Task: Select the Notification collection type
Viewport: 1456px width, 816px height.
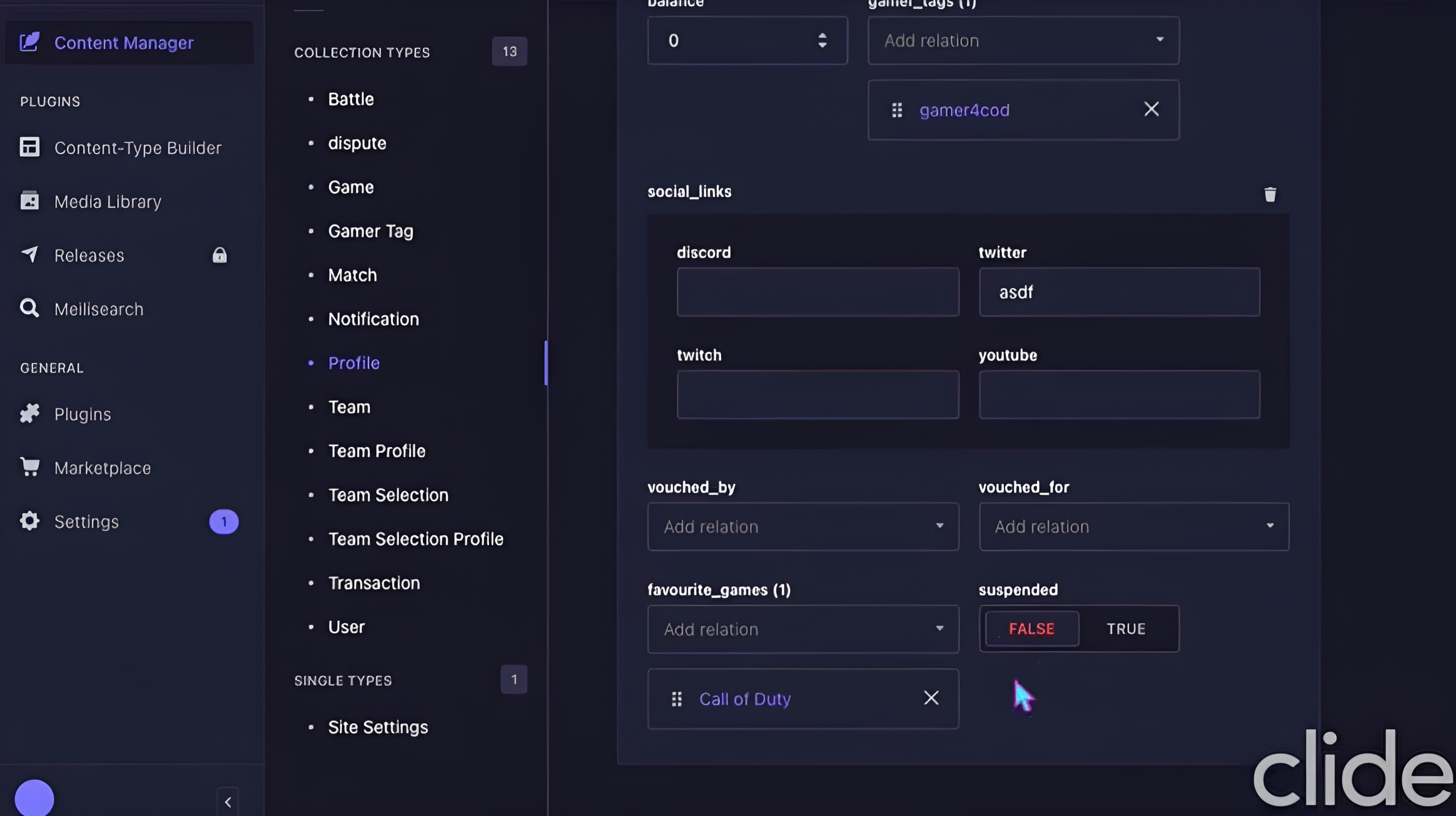Action: click(x=374, y=319)
